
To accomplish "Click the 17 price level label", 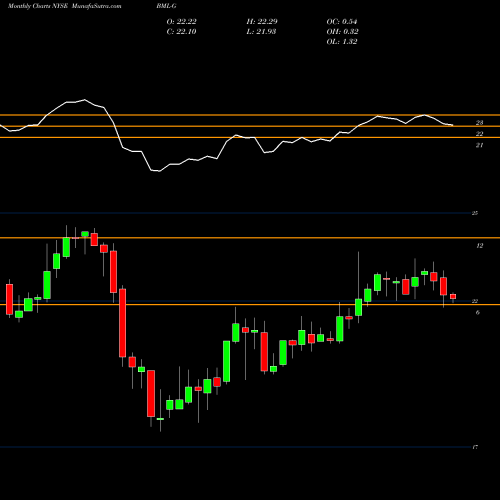I will (x=475, y=447).
